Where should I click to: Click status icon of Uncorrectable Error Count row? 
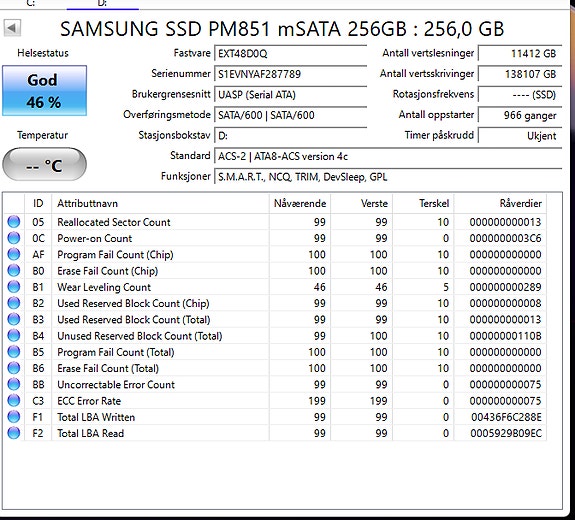pos(14,384)
